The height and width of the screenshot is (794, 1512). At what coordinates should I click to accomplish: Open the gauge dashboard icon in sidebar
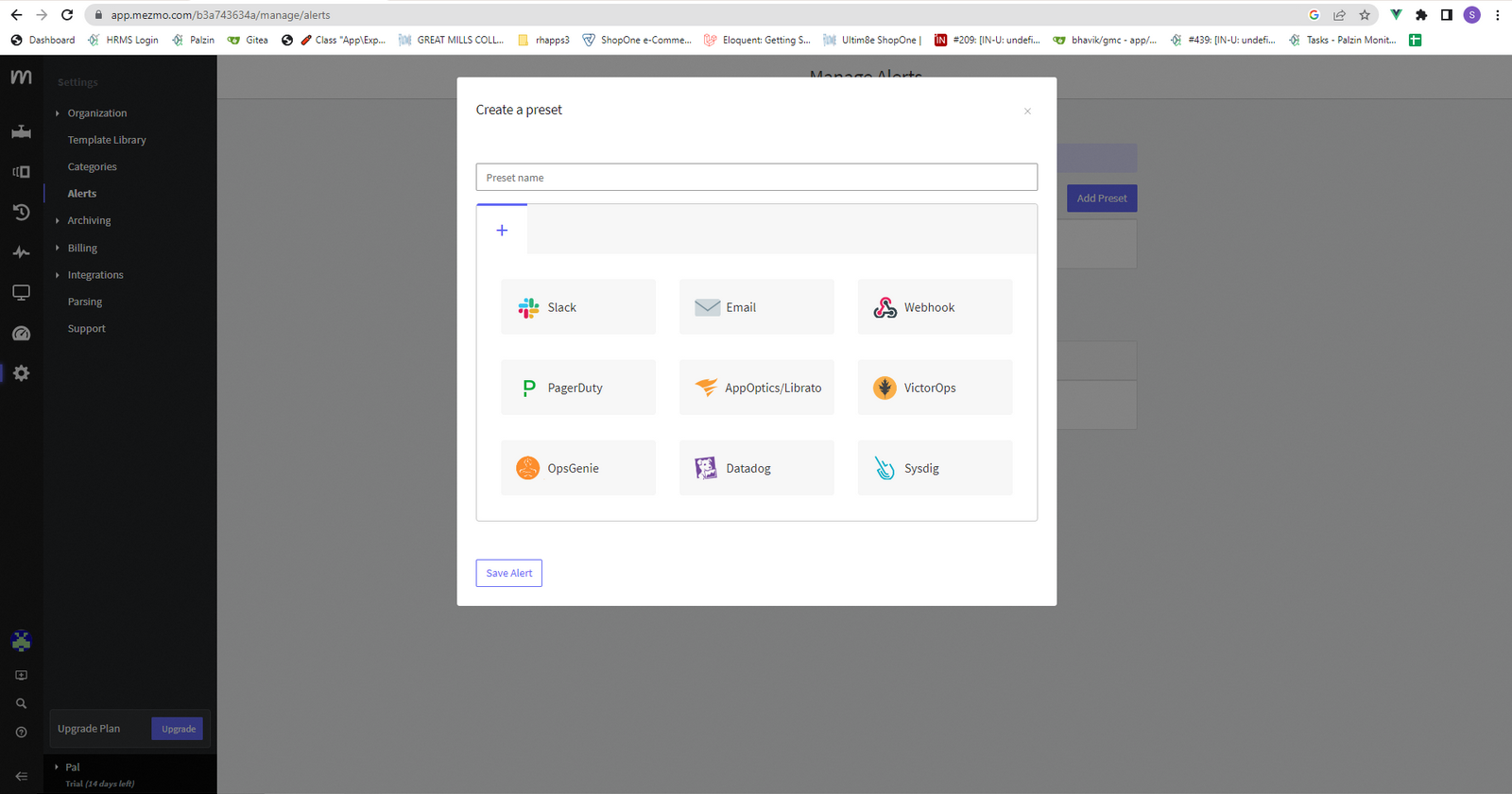(21, 334)
